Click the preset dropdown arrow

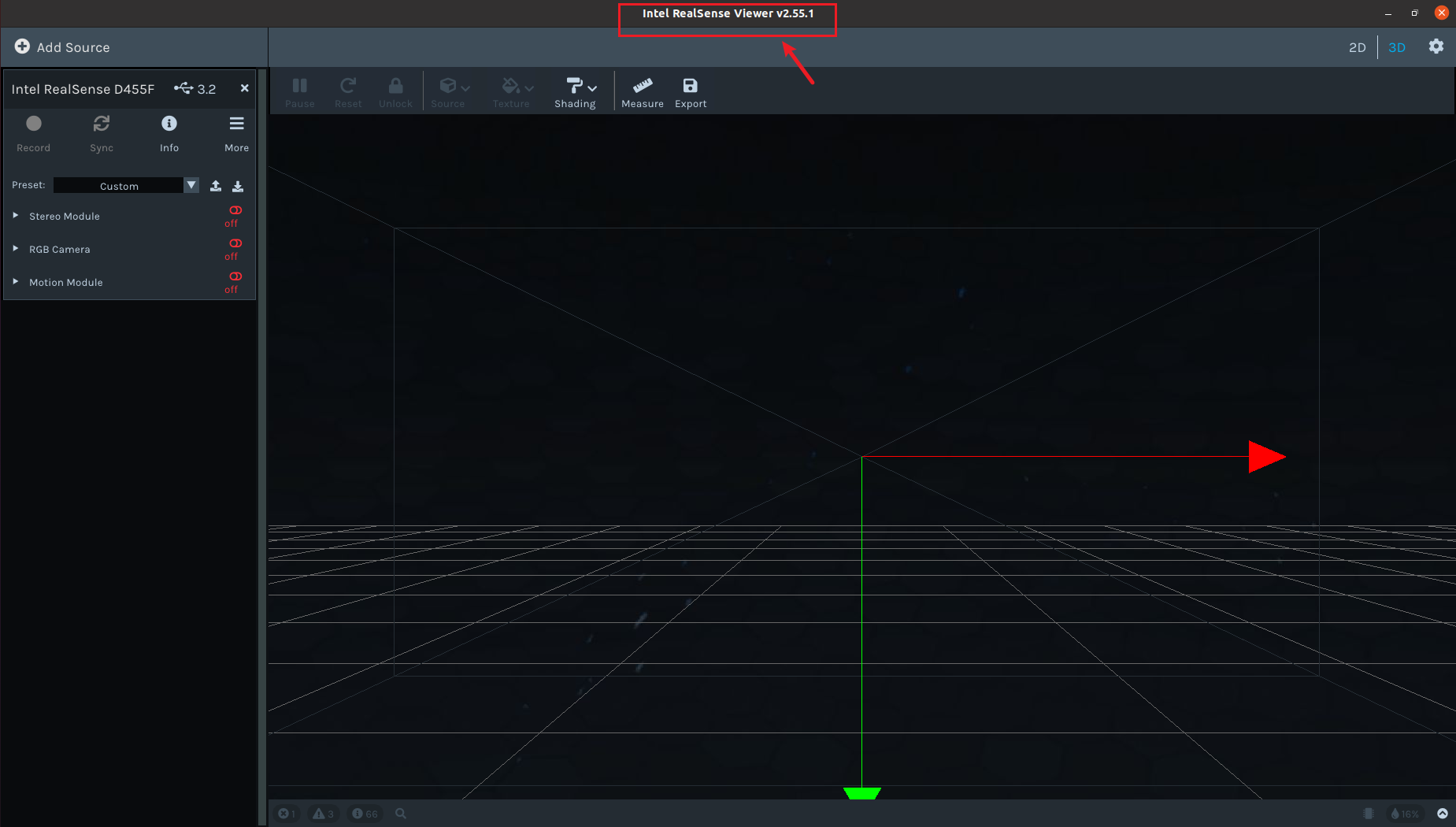tap(191, 185)
